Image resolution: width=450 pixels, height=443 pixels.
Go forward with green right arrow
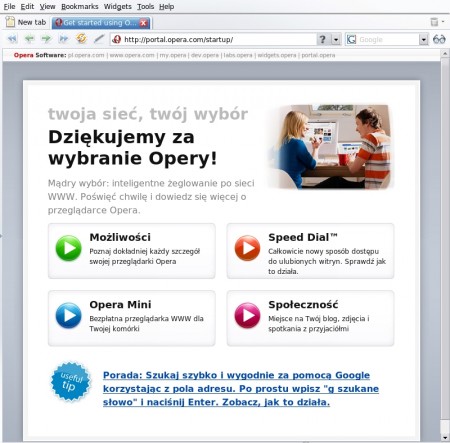pyautogui.click(x=46, y=39)
